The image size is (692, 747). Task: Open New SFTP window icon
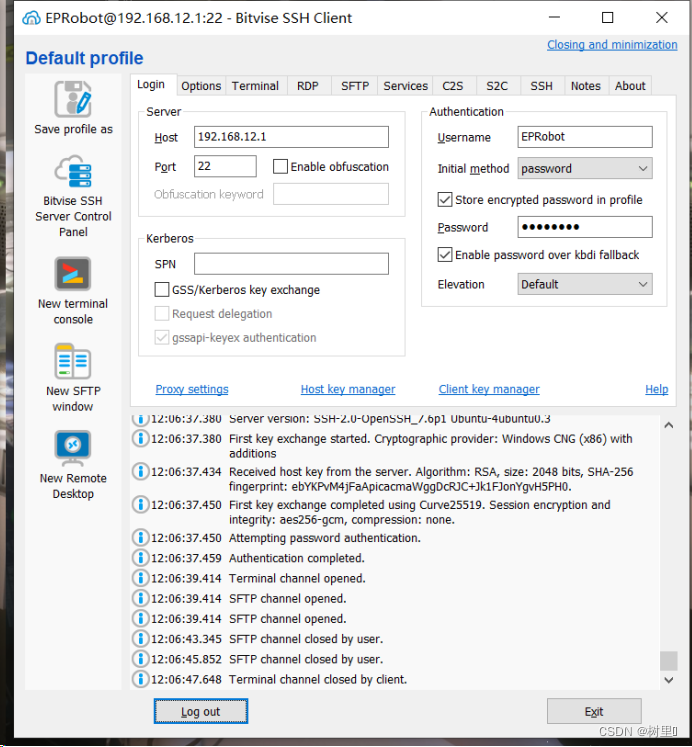72,361
